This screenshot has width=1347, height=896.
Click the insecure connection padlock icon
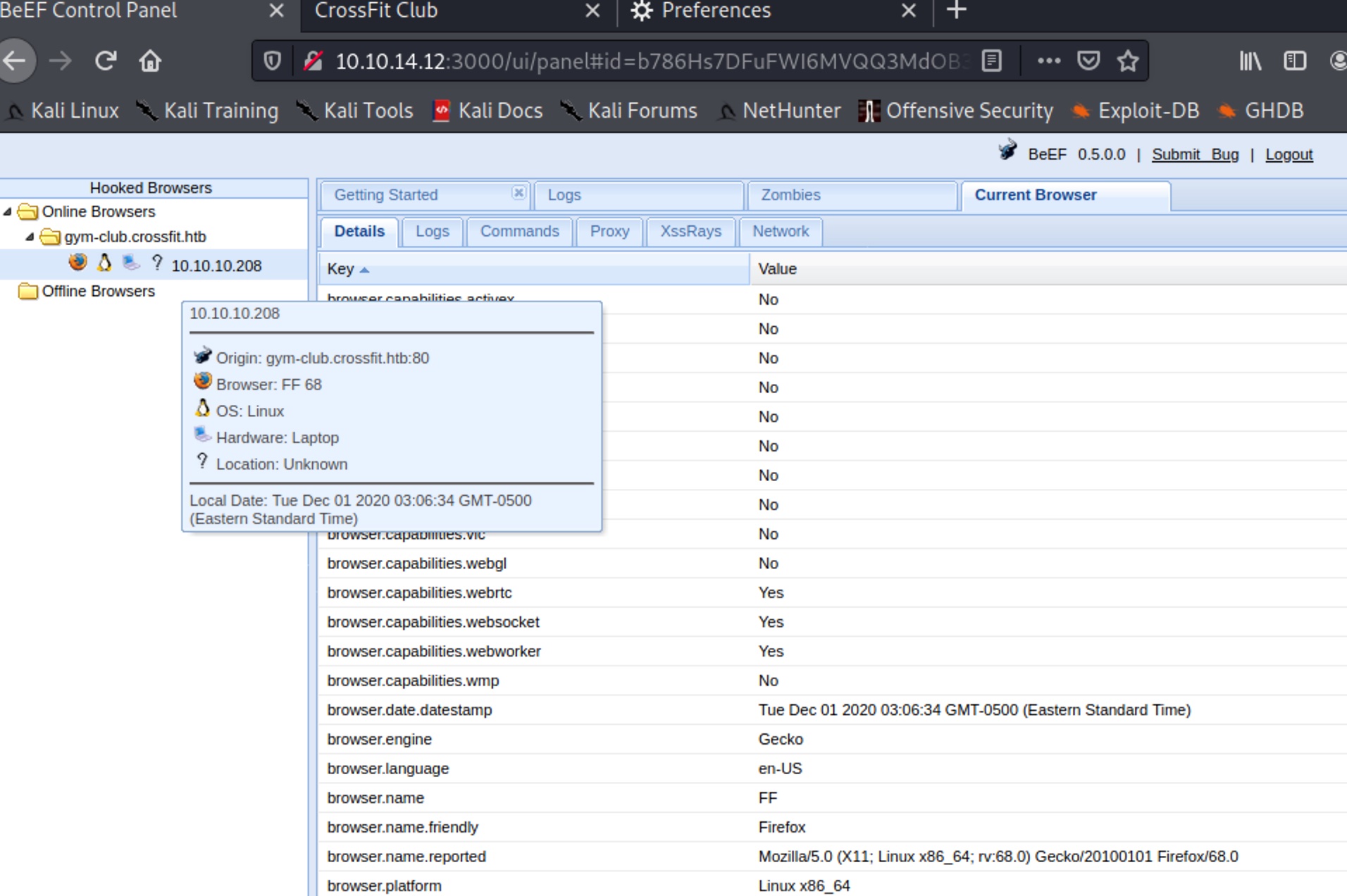point(313,61)
